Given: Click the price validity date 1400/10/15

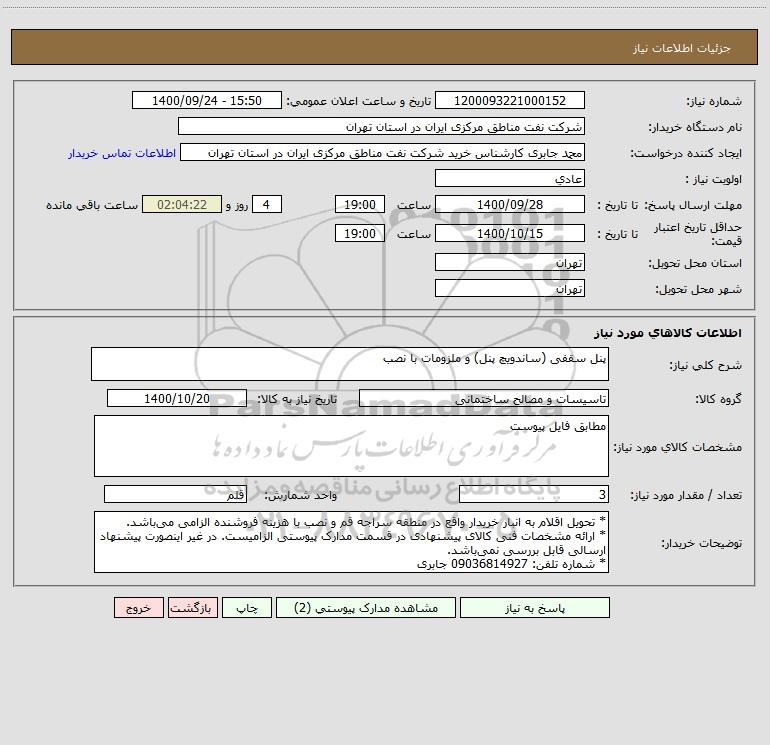Looking at the screenshot, I should [x=510, y=233].
